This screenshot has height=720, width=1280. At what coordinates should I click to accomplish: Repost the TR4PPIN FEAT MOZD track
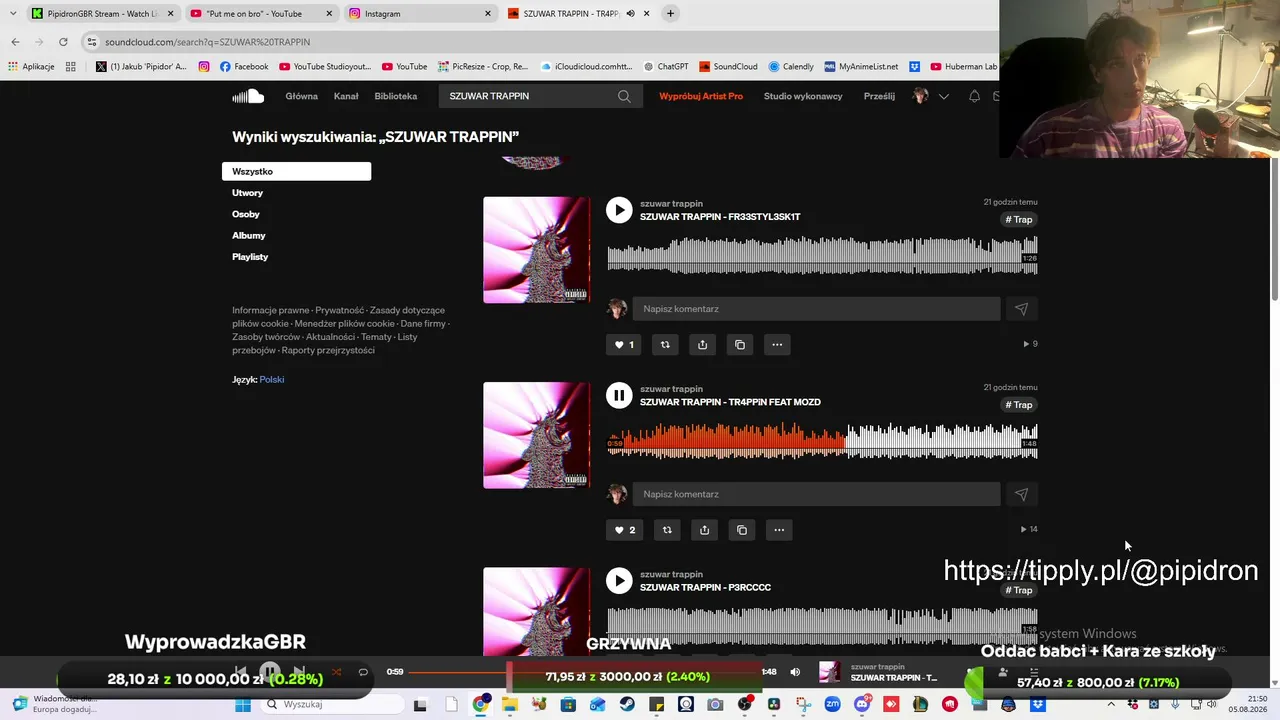click(667, 530)
